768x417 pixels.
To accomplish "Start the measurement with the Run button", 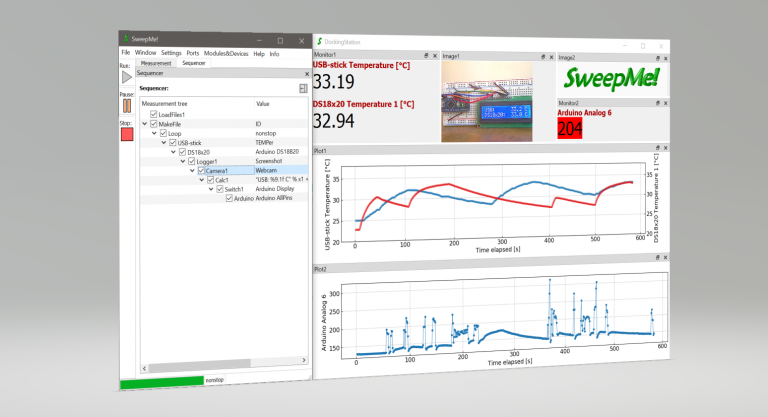I will click(127, 77).
